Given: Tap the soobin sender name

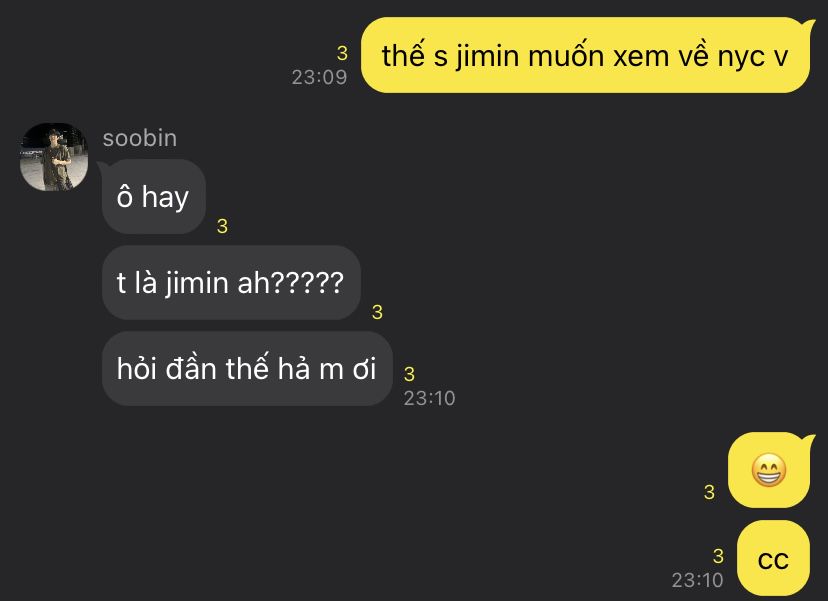Looking at the screenshot, I should click(140, 138).
